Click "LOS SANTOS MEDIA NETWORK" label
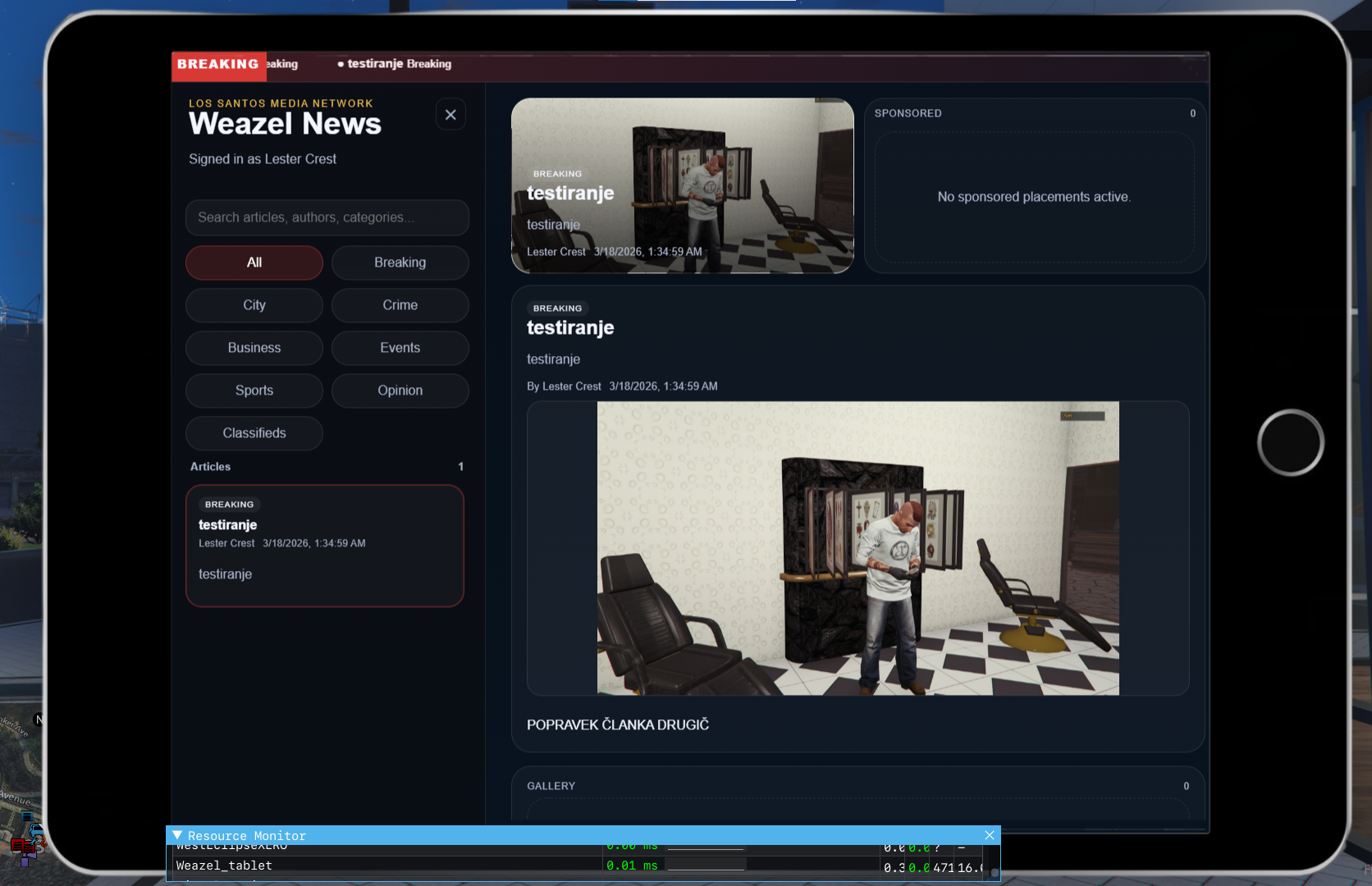 pos(281,103)
